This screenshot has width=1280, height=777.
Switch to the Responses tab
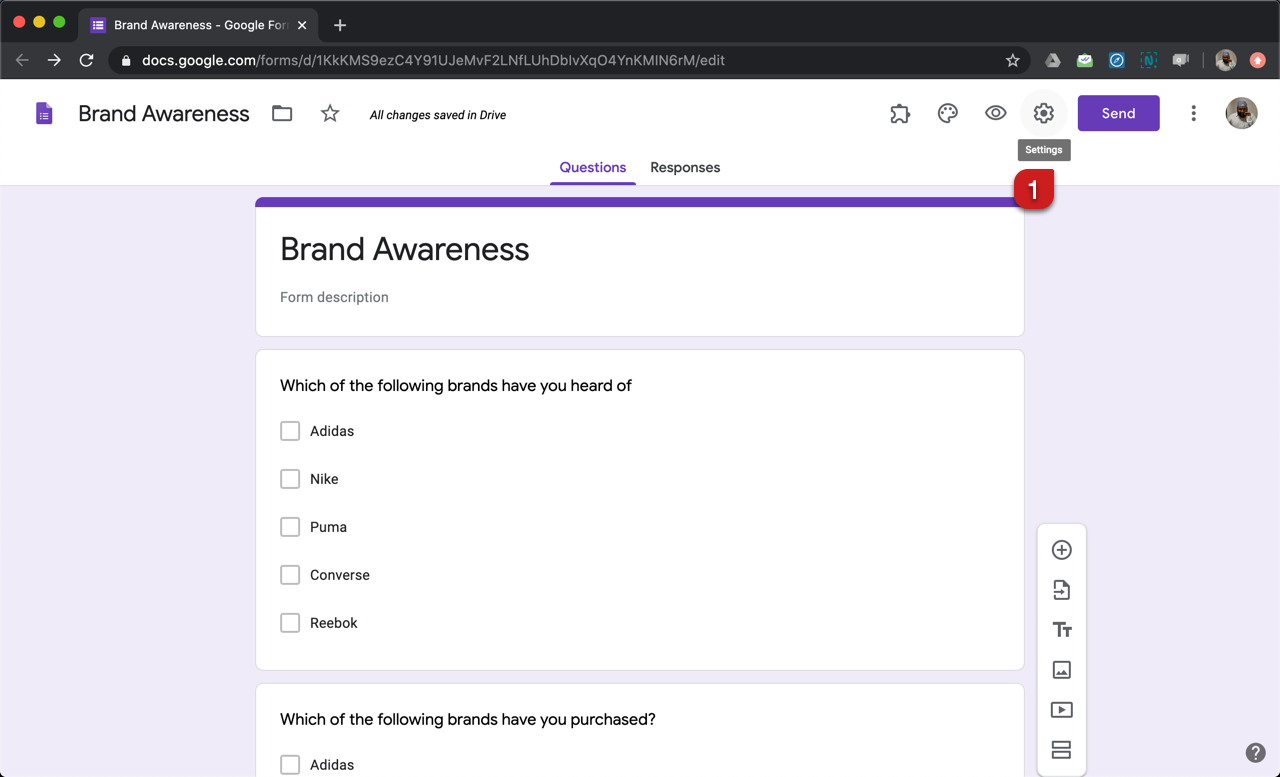click(685, 167)
